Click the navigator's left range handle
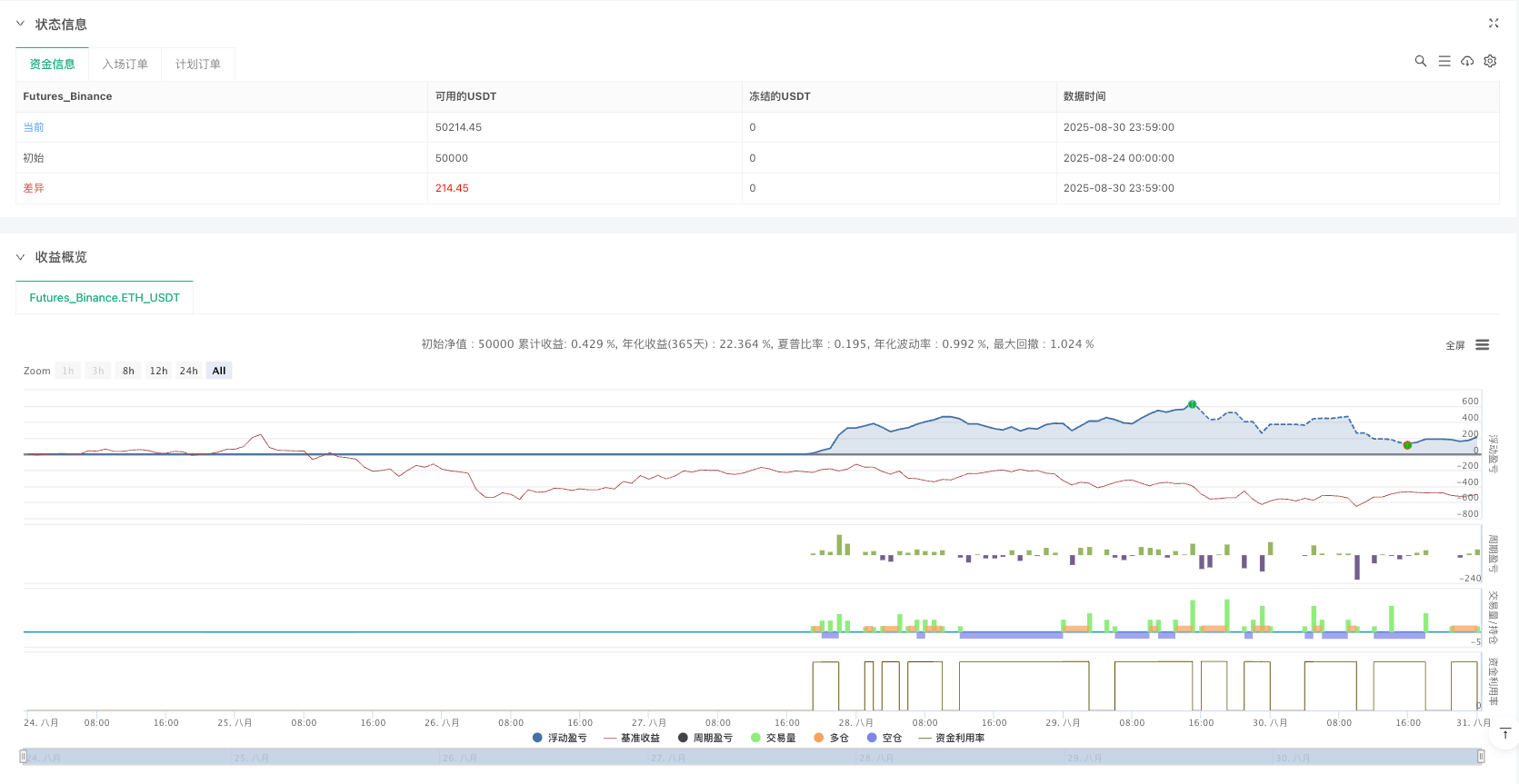Viewport: 1519px width, 784px height. coord(24,757)
